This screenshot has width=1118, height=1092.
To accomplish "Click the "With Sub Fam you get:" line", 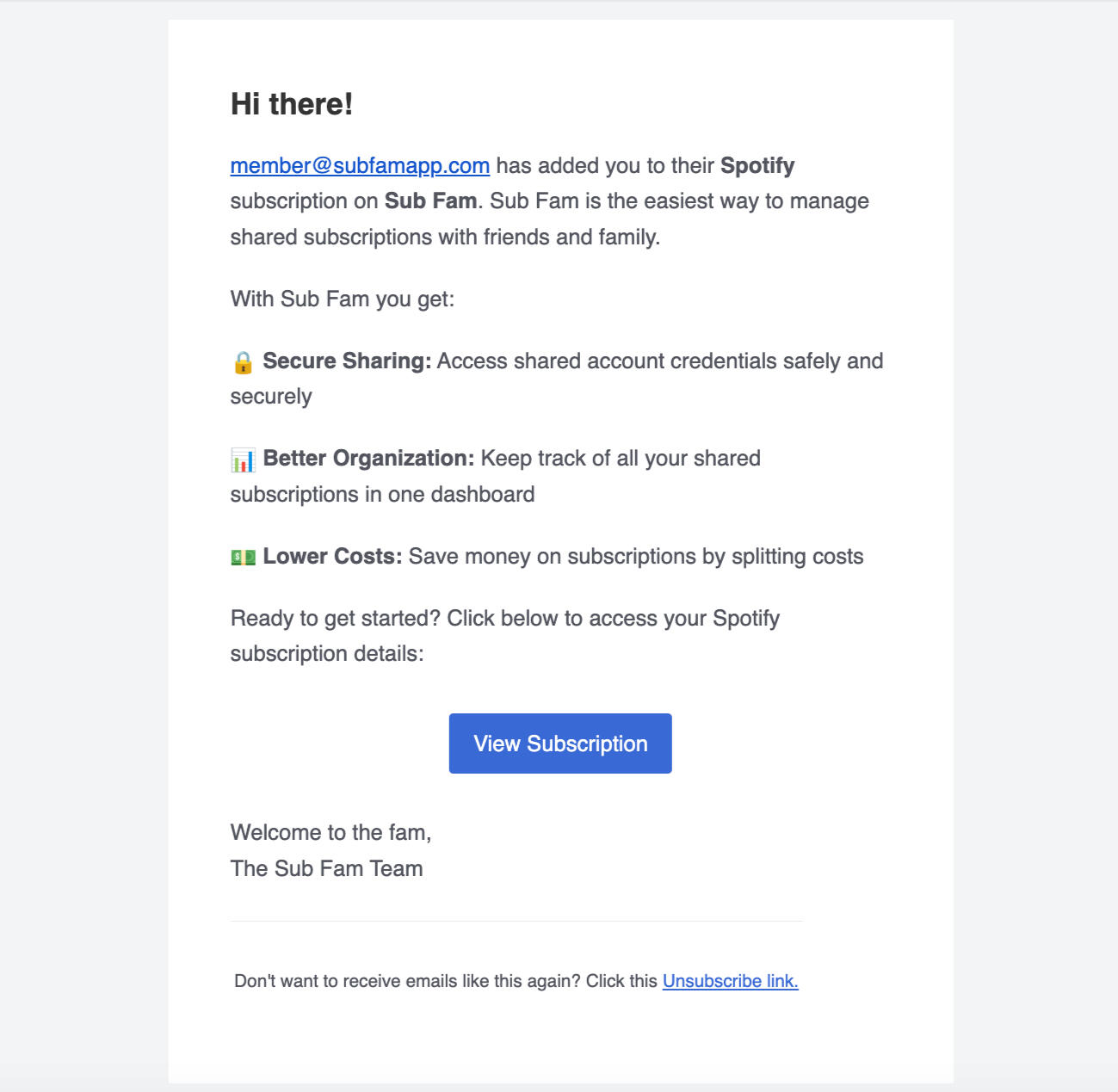I will (x=343, y=299).
